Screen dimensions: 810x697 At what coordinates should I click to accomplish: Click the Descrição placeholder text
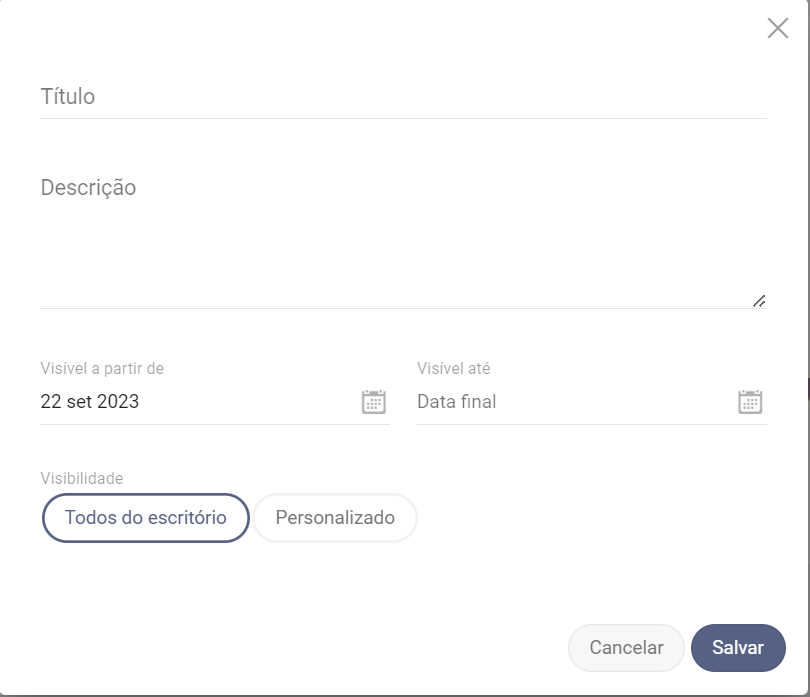[88, 188]
